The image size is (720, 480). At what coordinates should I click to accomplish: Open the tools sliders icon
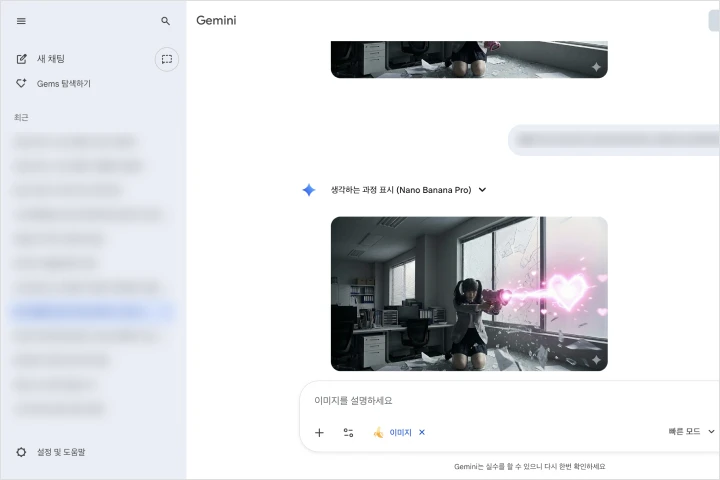point(349,433)
